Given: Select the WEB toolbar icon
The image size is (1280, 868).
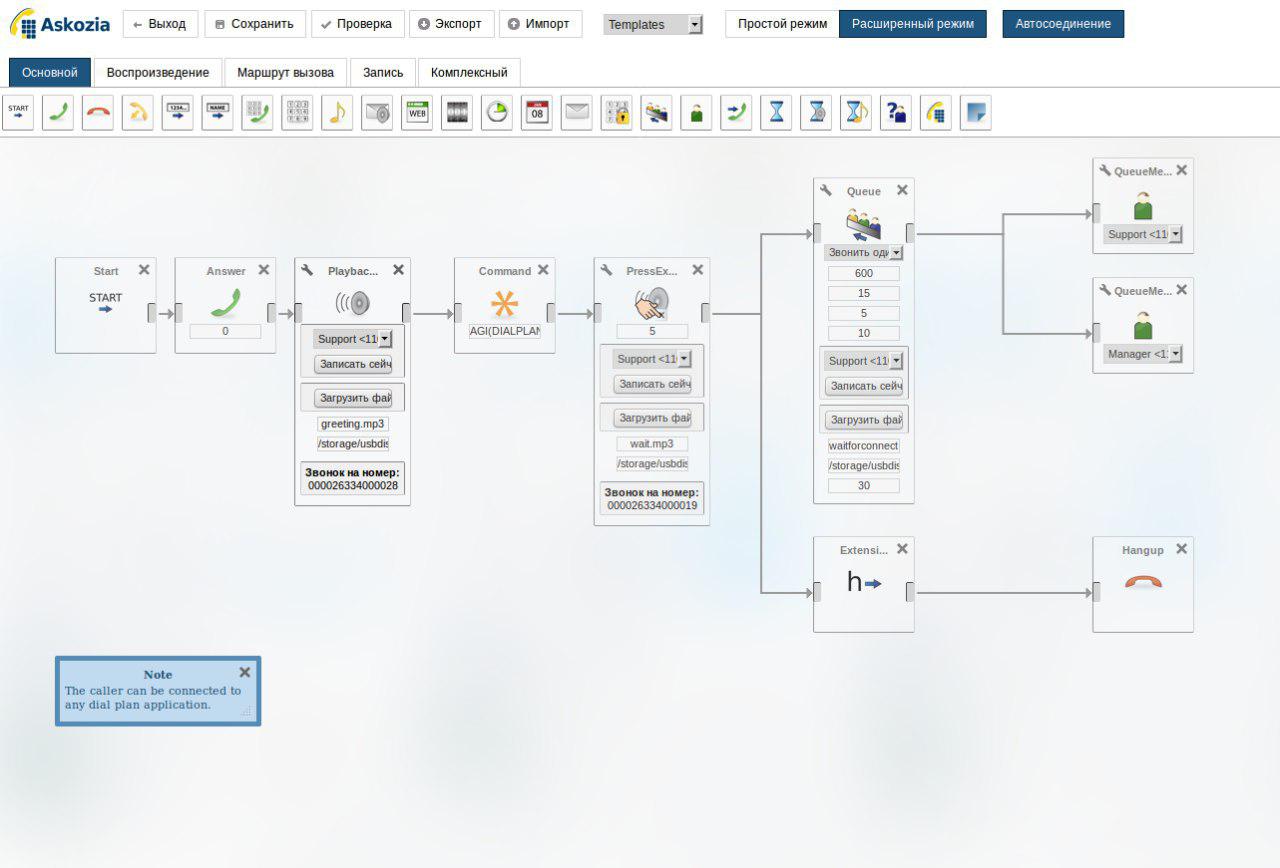Looking at the screenshot, I should pyautogui.click(x=417, y=113).
